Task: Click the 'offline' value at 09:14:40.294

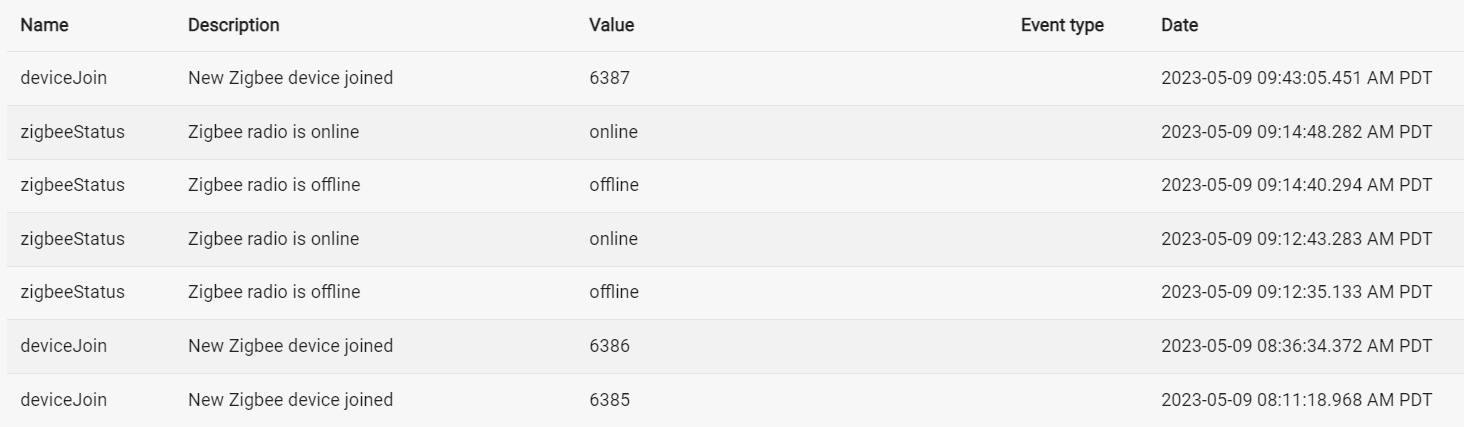Action: point(614,185)
